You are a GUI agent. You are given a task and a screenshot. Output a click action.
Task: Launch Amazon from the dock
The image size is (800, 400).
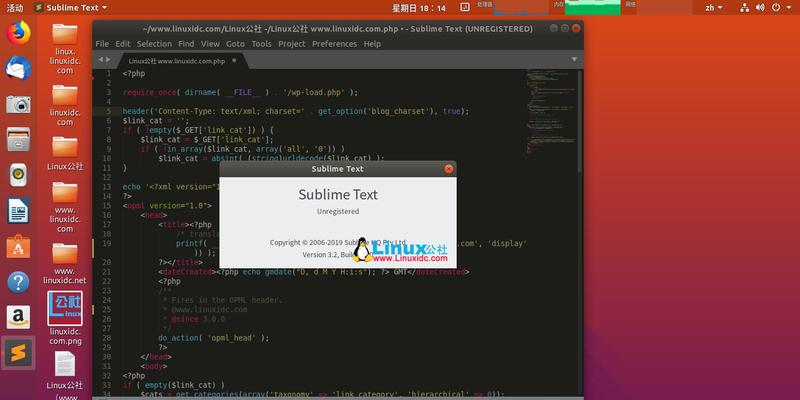(18, 317)
